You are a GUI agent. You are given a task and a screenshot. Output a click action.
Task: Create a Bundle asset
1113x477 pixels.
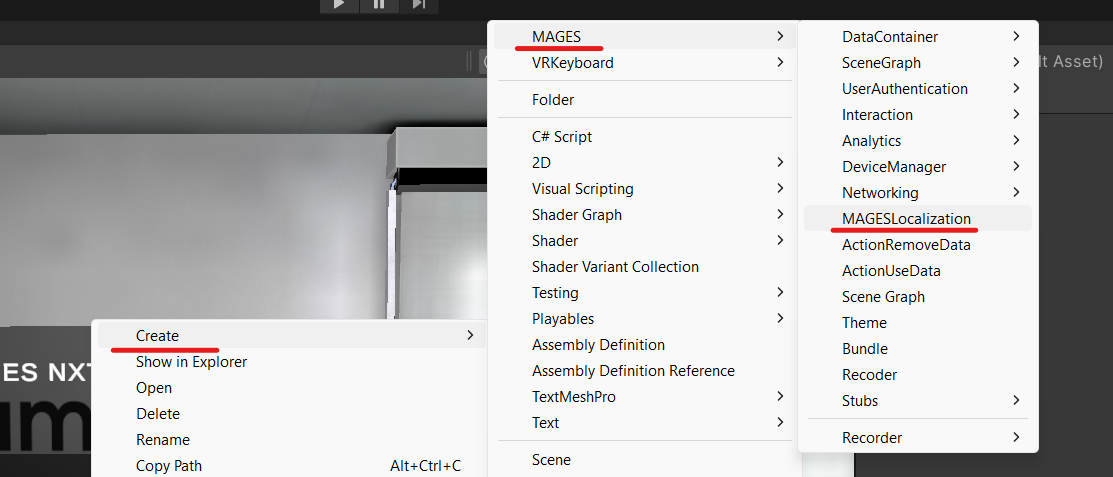point(918,349)
